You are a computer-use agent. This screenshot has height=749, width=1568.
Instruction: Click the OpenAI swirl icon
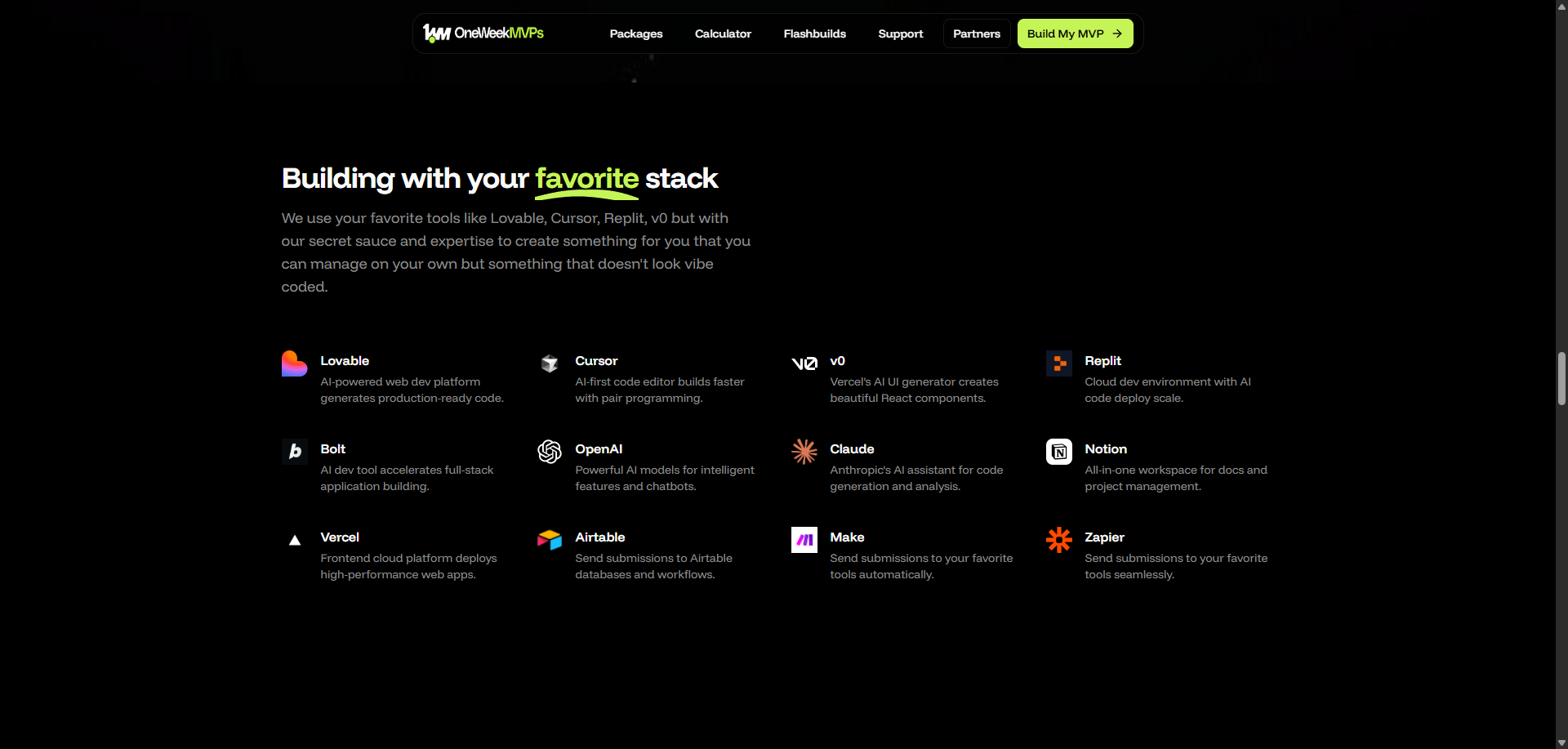550,452
